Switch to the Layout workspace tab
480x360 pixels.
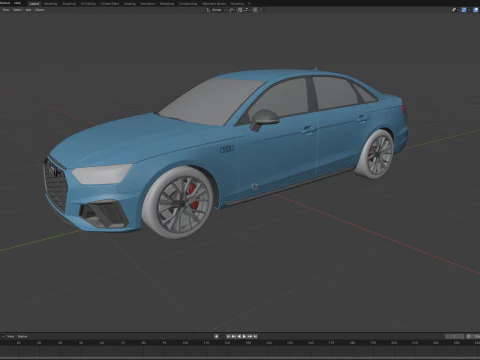pos(34,4)
